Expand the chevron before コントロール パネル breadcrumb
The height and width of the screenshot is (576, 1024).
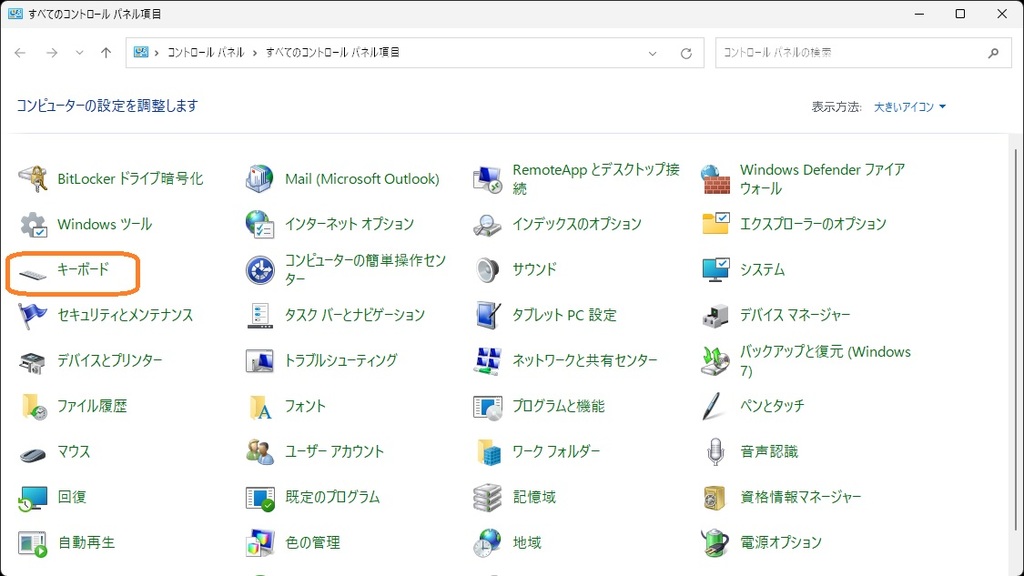(157, 53)
